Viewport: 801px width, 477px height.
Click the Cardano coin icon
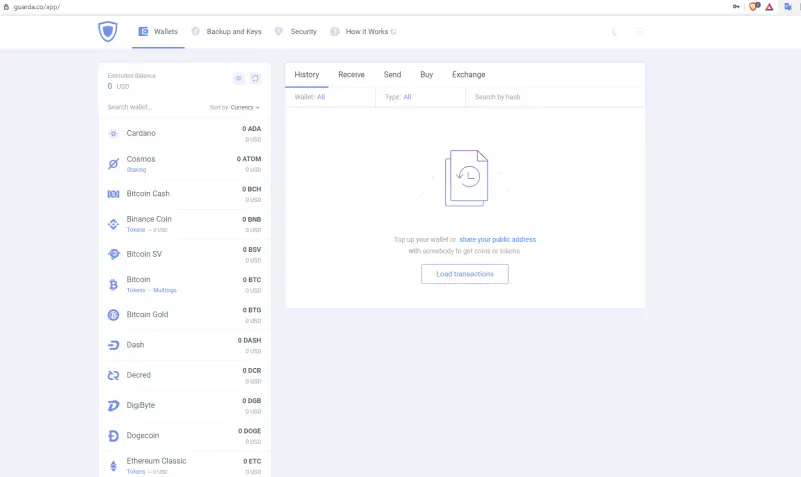pyautogui.click(x=113, y=133)
